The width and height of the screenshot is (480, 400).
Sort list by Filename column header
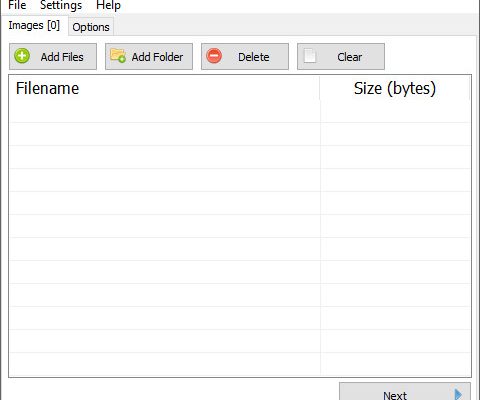point(164,88)
